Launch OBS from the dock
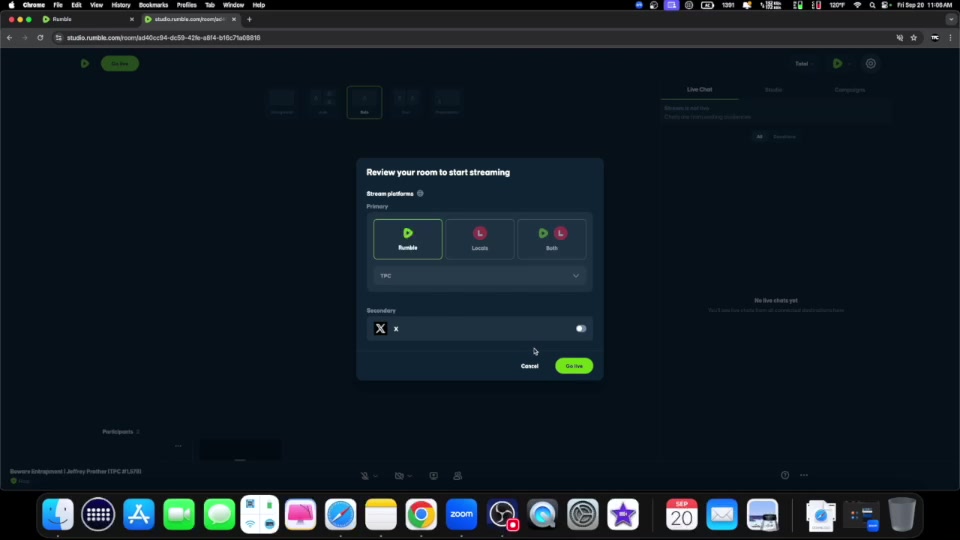This screenshot has width=960, height=540. (x=501, y=514)
